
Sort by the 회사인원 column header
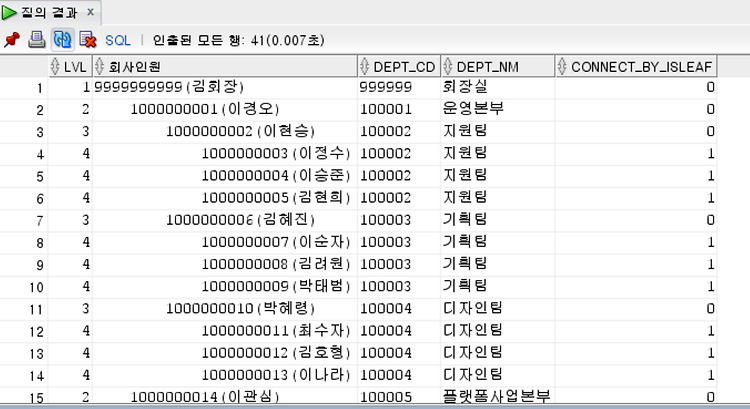[225, 66]
